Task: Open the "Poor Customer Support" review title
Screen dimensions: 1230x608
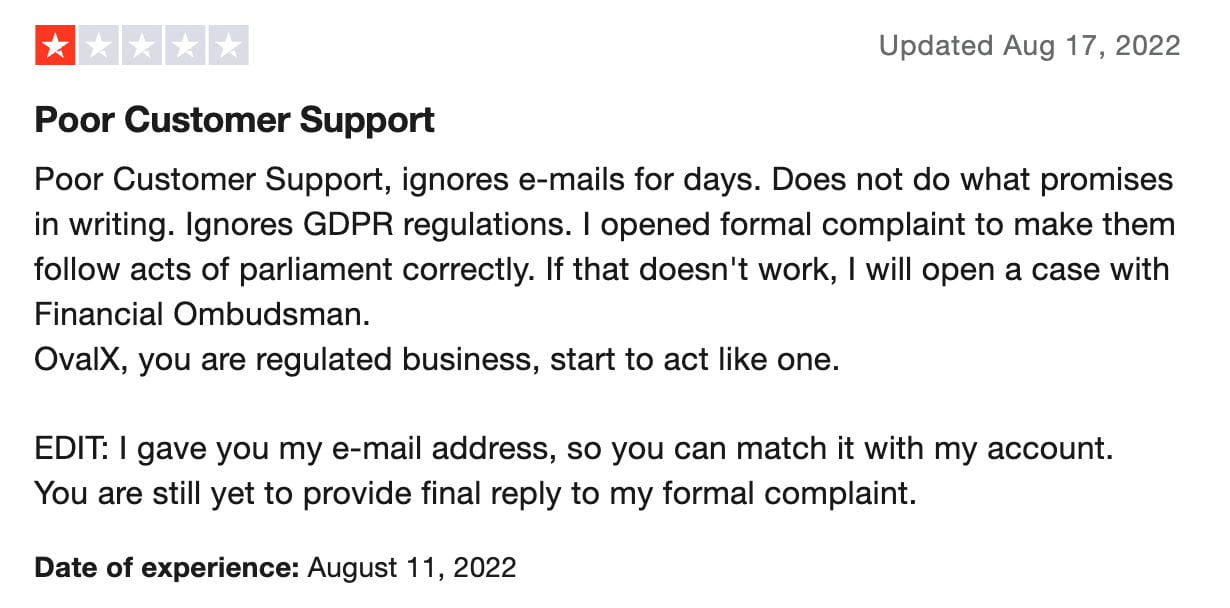Action: point(234,121)
